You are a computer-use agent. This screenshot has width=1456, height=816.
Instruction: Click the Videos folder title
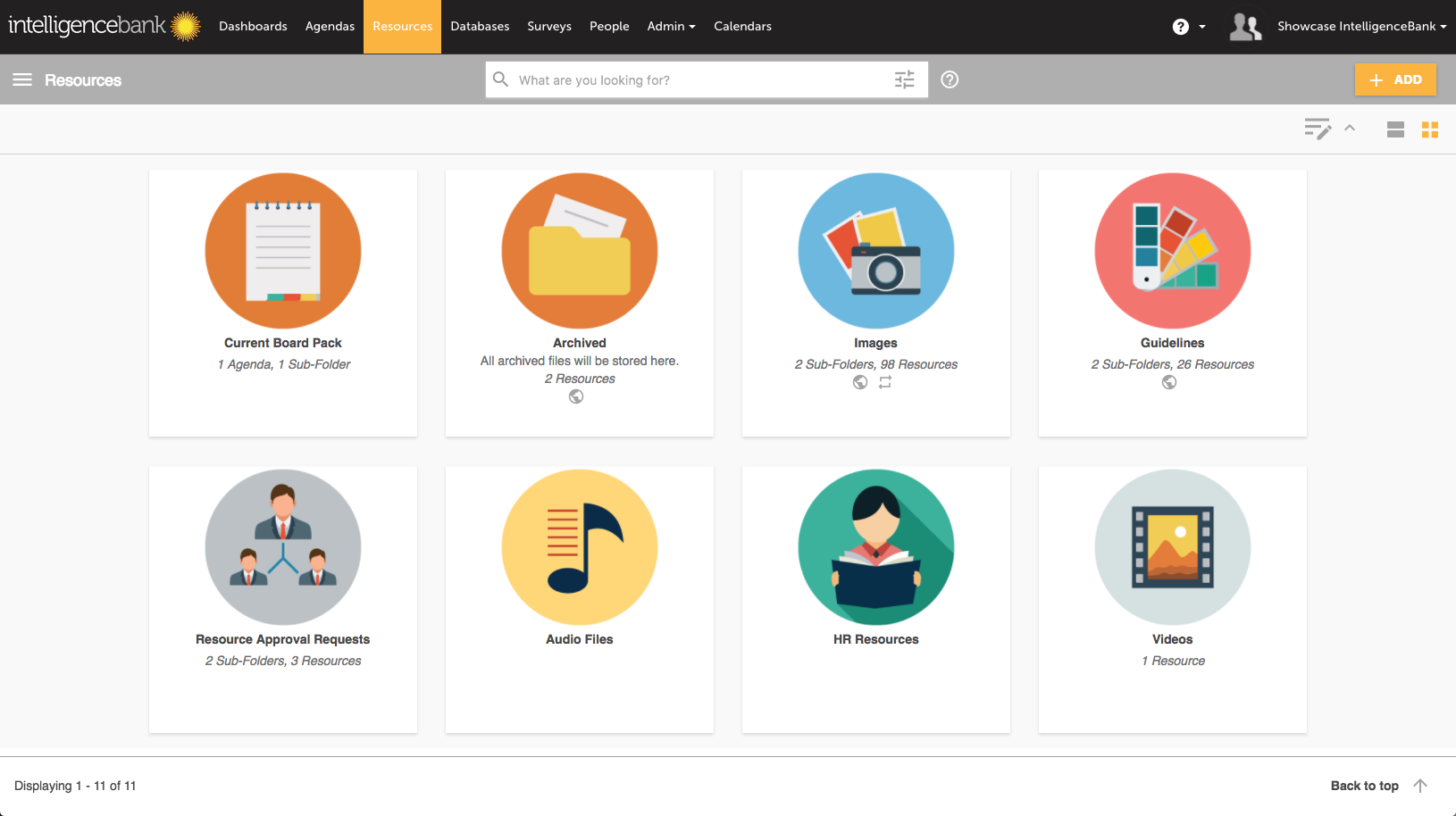point(1173,639)
